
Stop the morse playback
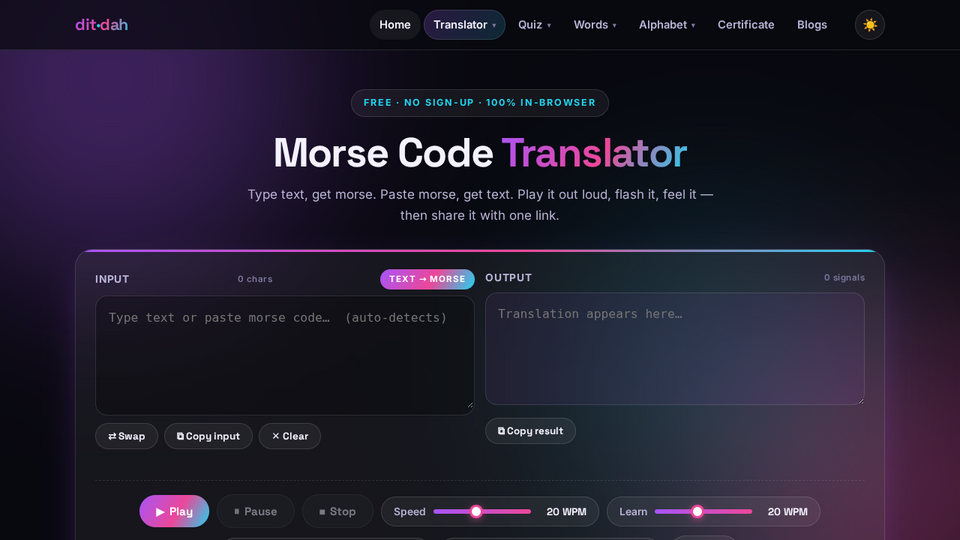(337, 511)
